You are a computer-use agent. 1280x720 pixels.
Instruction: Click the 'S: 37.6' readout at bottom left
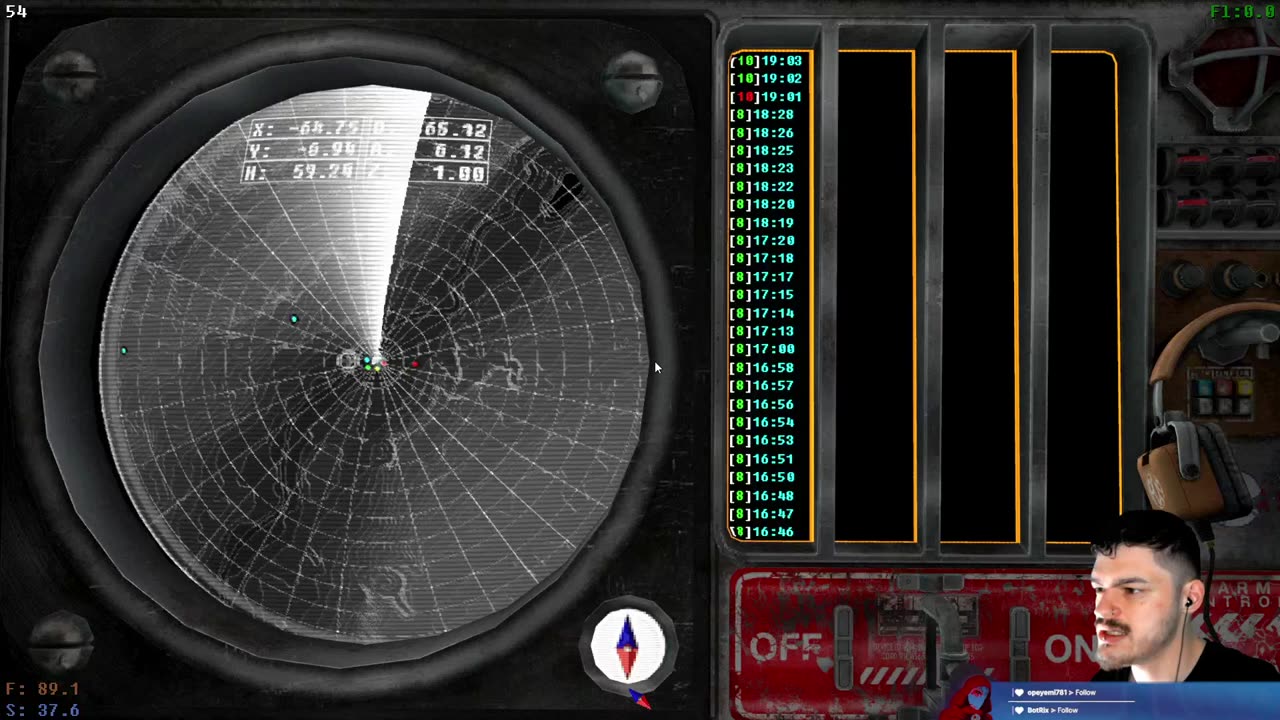click(x=42, y=710)
